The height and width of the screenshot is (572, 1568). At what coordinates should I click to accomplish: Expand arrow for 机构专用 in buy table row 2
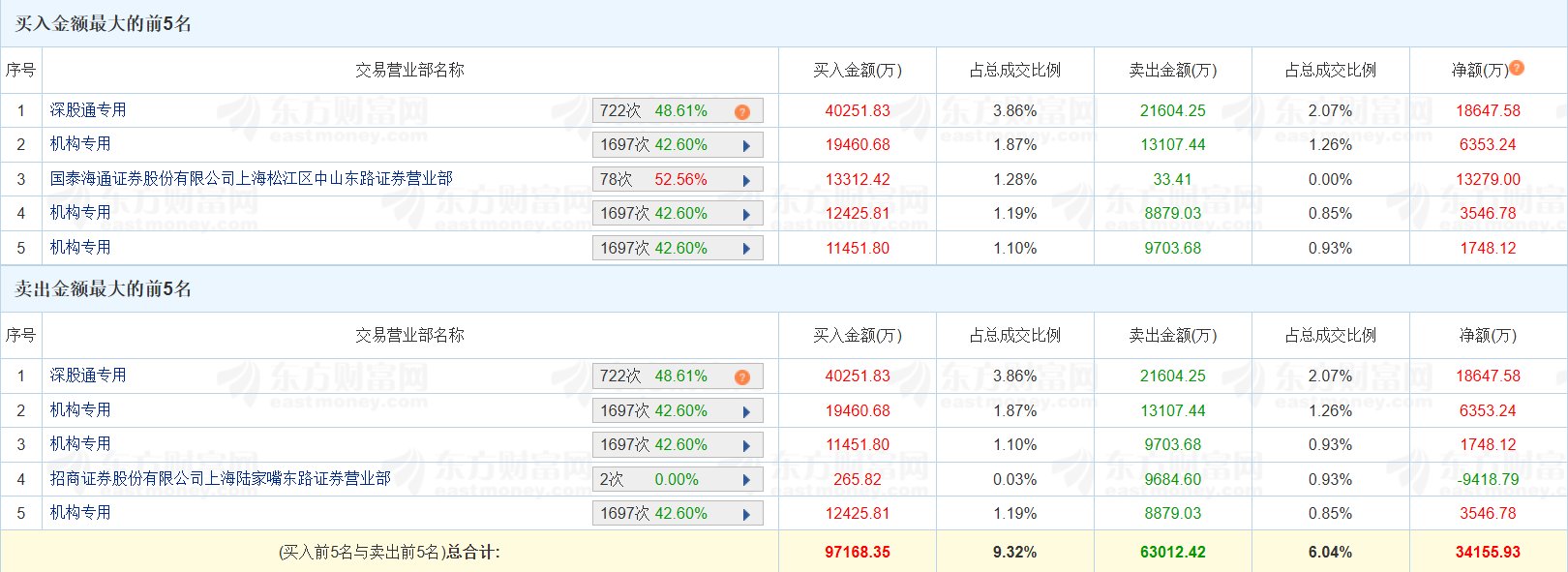tap(746, 146)
